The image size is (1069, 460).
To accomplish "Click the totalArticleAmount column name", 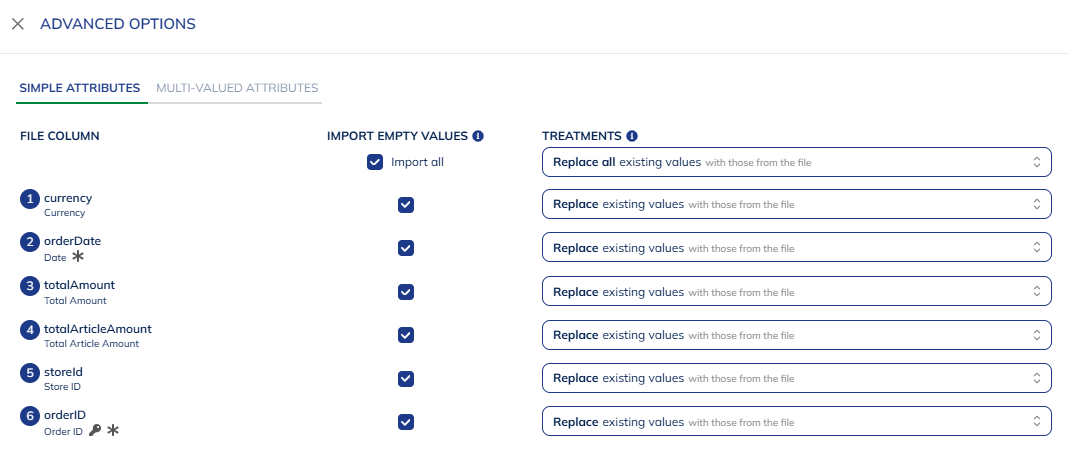I will point(97,328).
